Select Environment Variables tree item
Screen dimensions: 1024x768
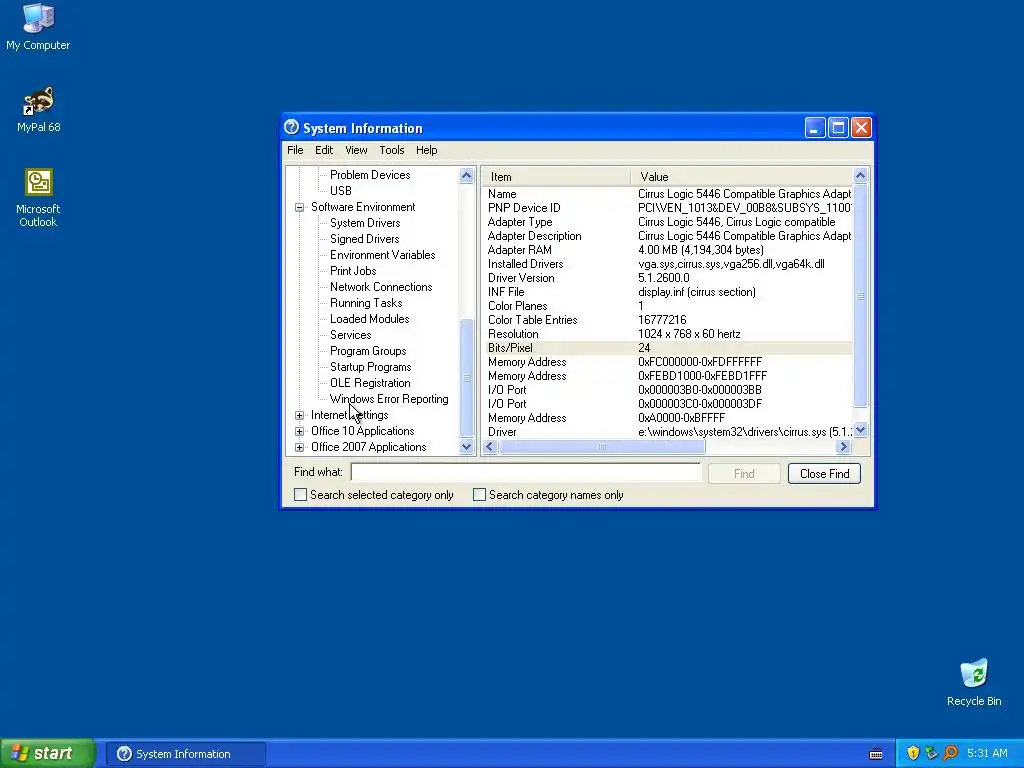click(382, 255)
